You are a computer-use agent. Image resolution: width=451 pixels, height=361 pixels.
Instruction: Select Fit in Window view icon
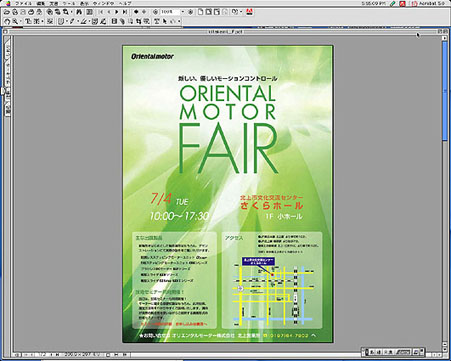(209, 12)
